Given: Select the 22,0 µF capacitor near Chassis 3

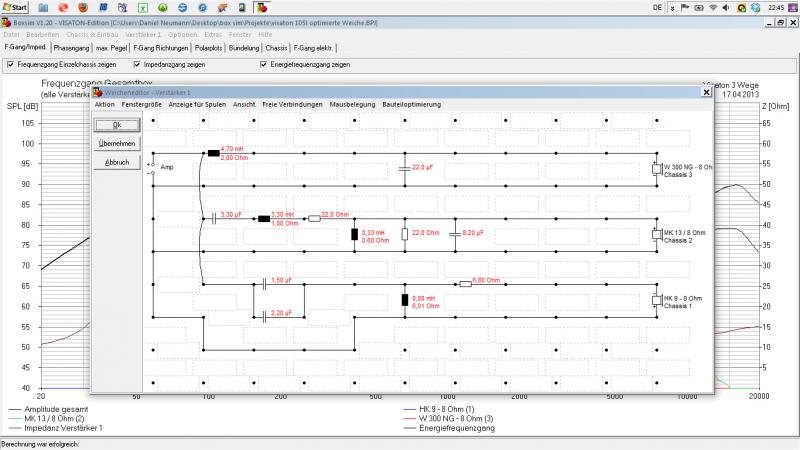Looking at the screenshot, I should click(403, 168).
